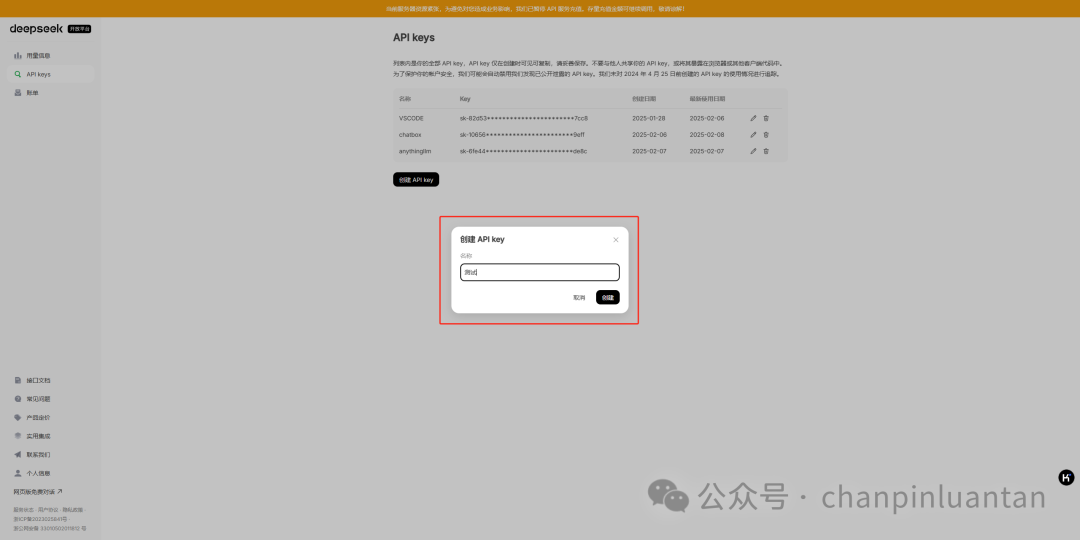
Task: Click the key value starting sk-6fe44
Action: [x=523, y=152]
